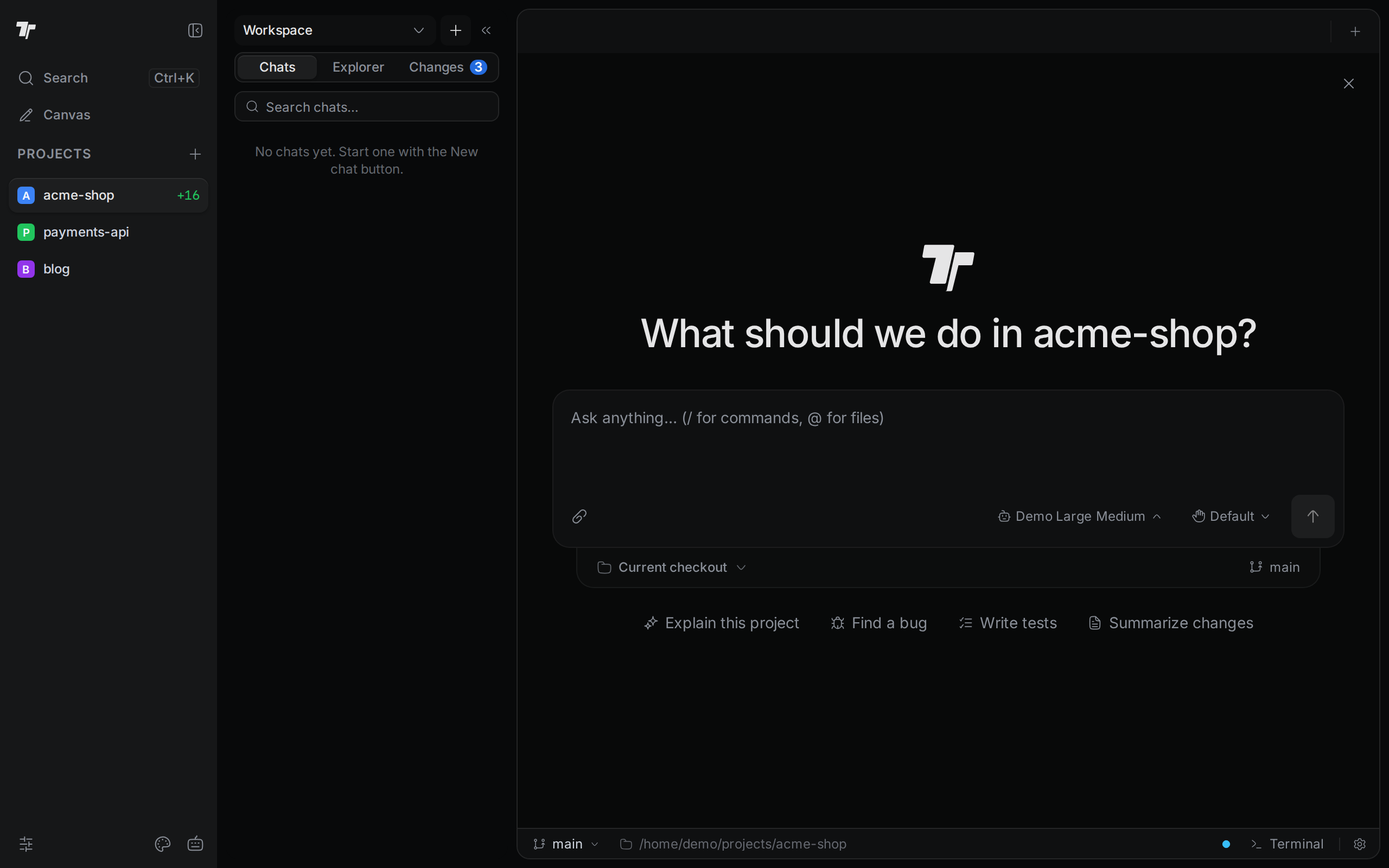Open the main branch switcher in status bar
1389x868 pixels.
tap(566, 844)
